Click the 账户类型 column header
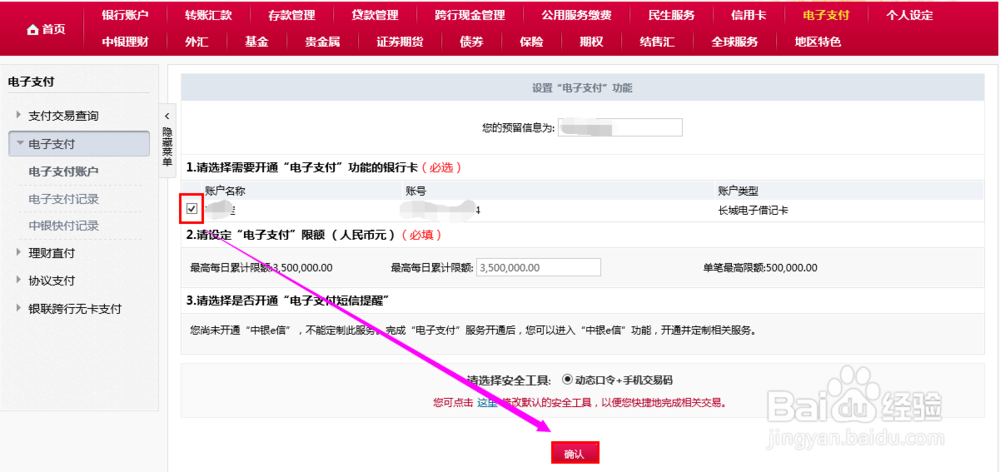The height and width of the screenshot is (472, 1000). click(739, 190)
